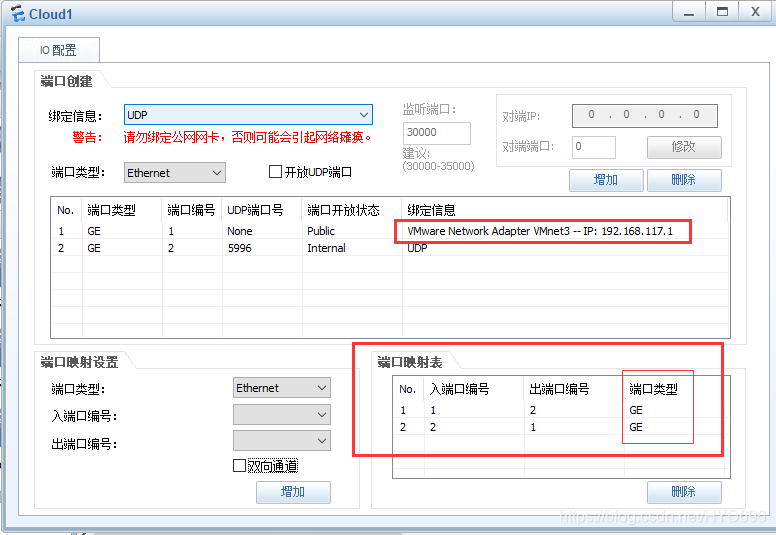Open the 入端口编号 dropdown
The image size is (776, 535).
[x=282, y=415]
